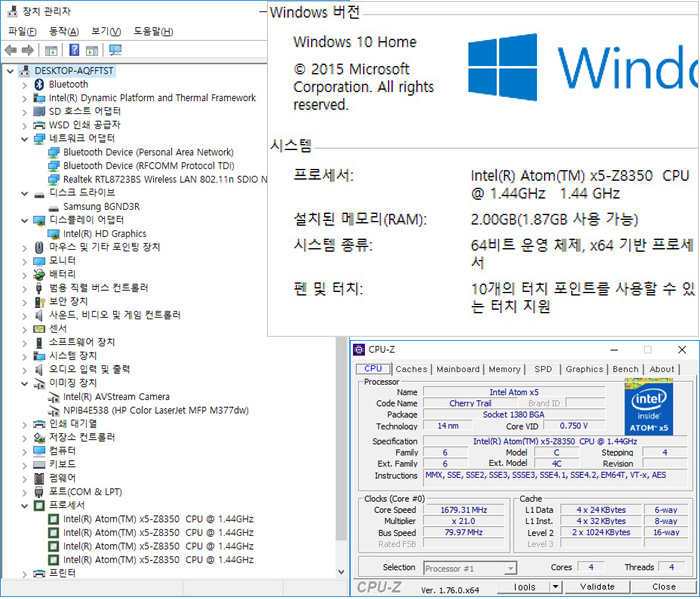Click the Device Manager scroll down arrow
Screen dimensions: 700x599
341,572
